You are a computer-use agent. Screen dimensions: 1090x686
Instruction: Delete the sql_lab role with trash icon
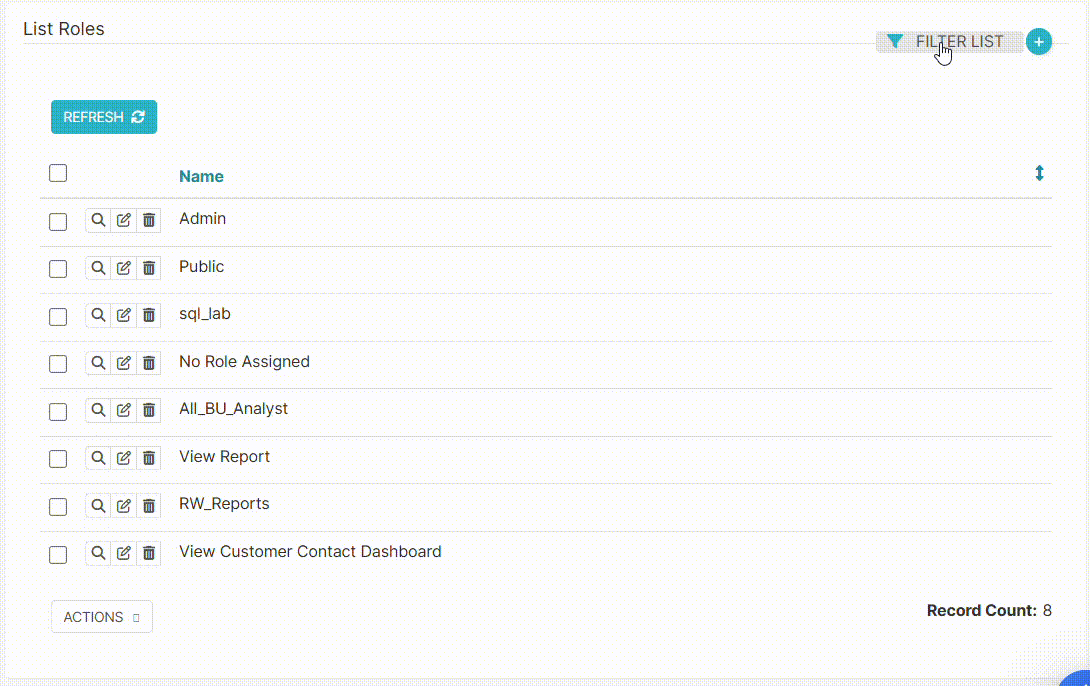point(149,315)
